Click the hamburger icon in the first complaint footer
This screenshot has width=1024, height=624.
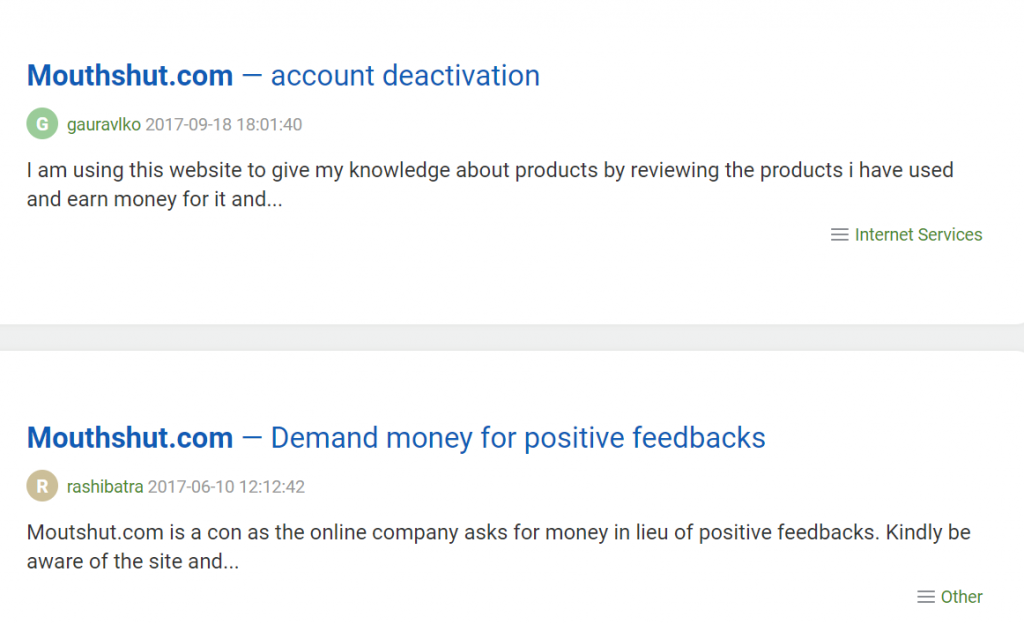tap(839, 234)
